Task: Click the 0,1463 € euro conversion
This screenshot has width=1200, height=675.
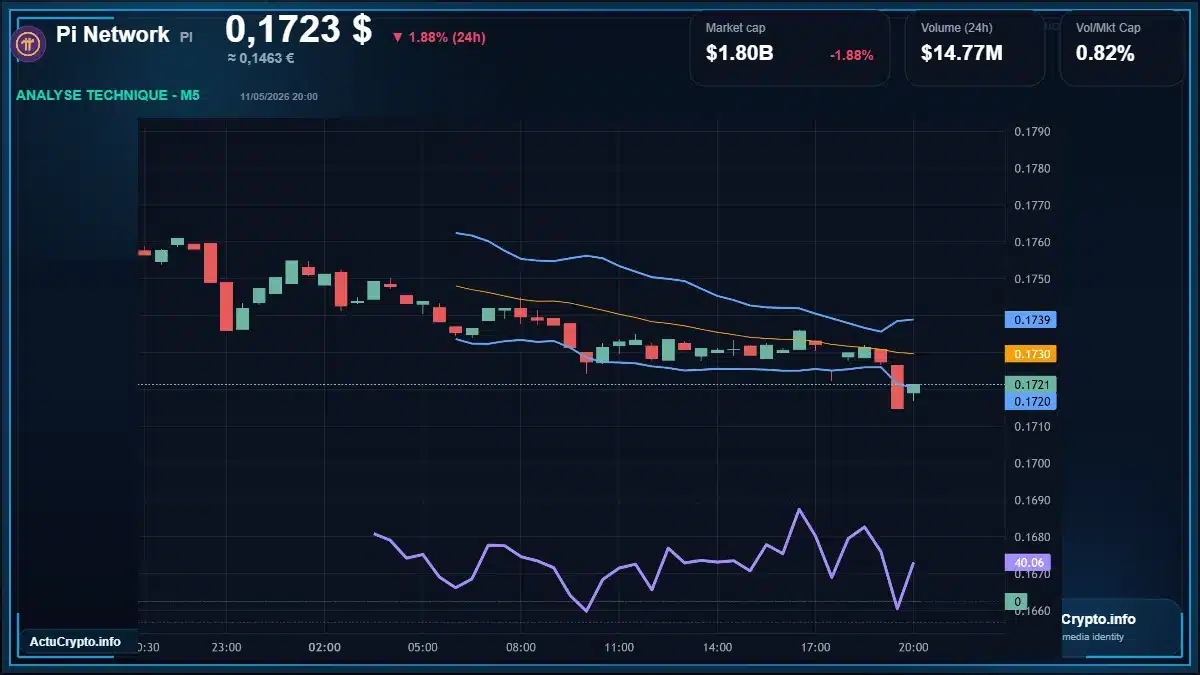Action: tap(261, 59)
